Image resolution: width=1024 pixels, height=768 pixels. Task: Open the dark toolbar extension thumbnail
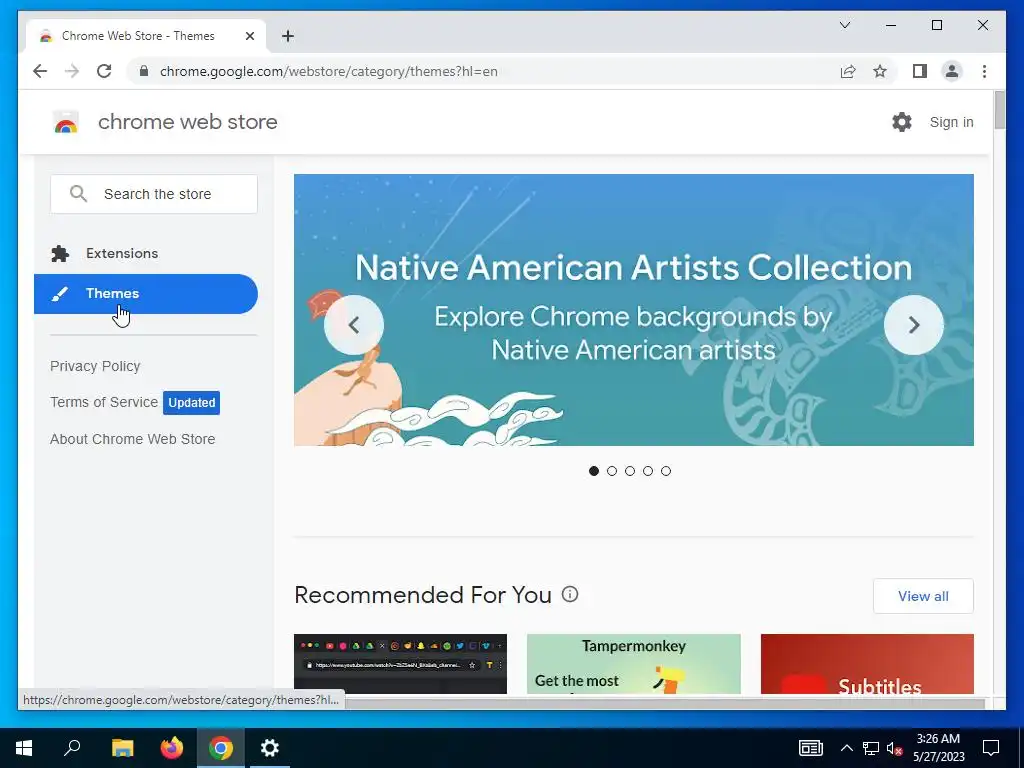coord(400,664)
